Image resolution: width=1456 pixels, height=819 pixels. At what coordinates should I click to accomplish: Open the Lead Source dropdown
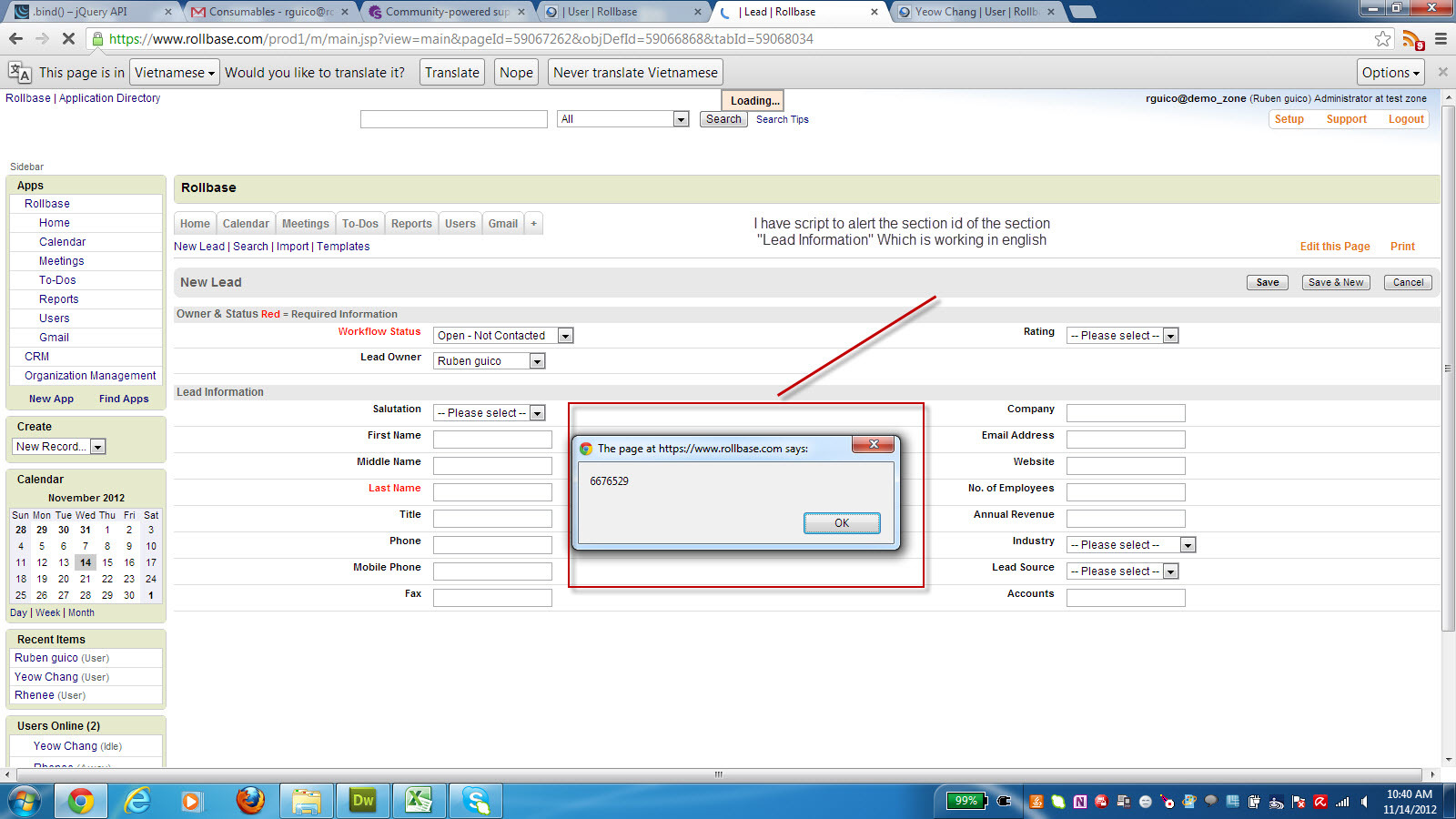[1123, 571]
